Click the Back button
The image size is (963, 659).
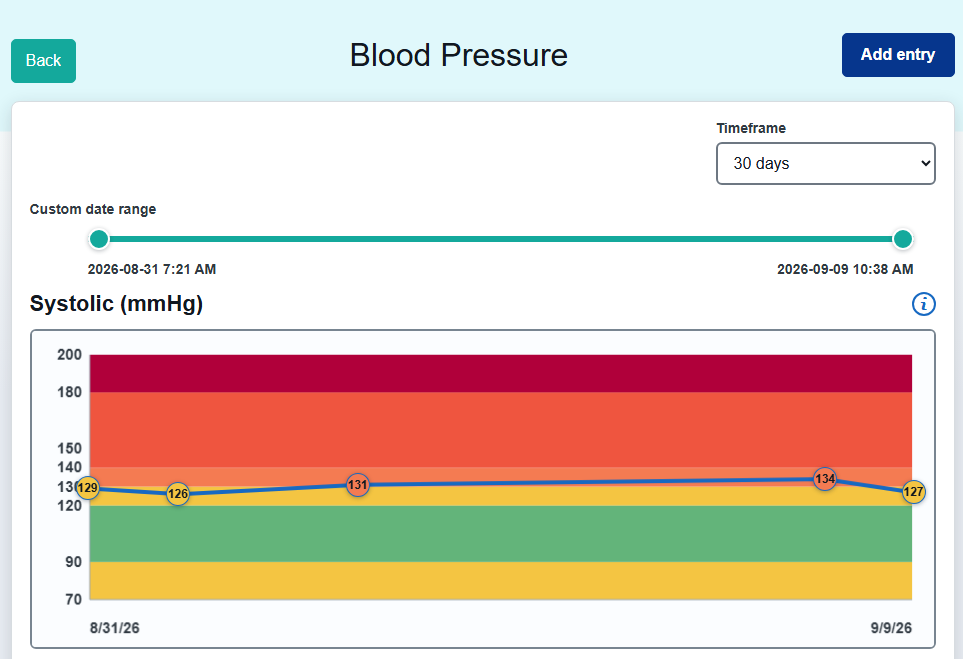[44, 61]
